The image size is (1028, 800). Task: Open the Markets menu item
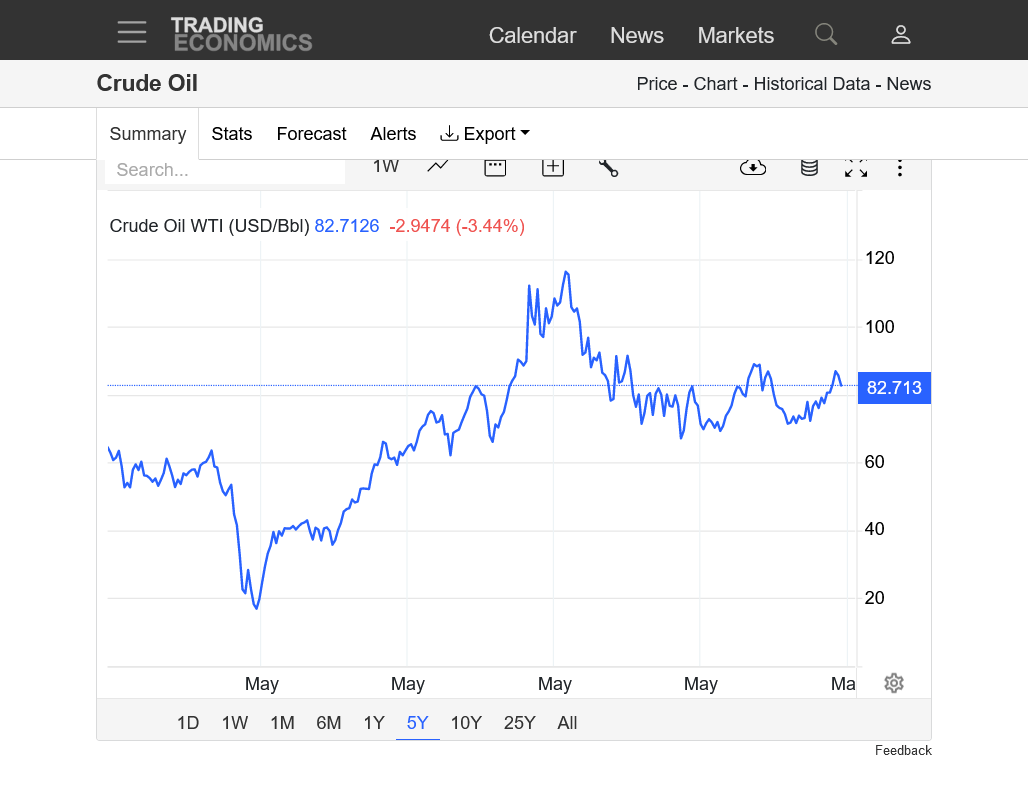point(736,35)
